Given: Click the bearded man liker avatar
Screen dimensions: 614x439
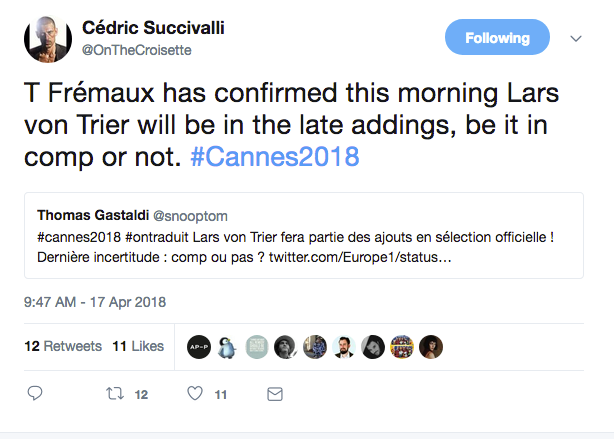Looking at the screenshot, I should 344,346.
